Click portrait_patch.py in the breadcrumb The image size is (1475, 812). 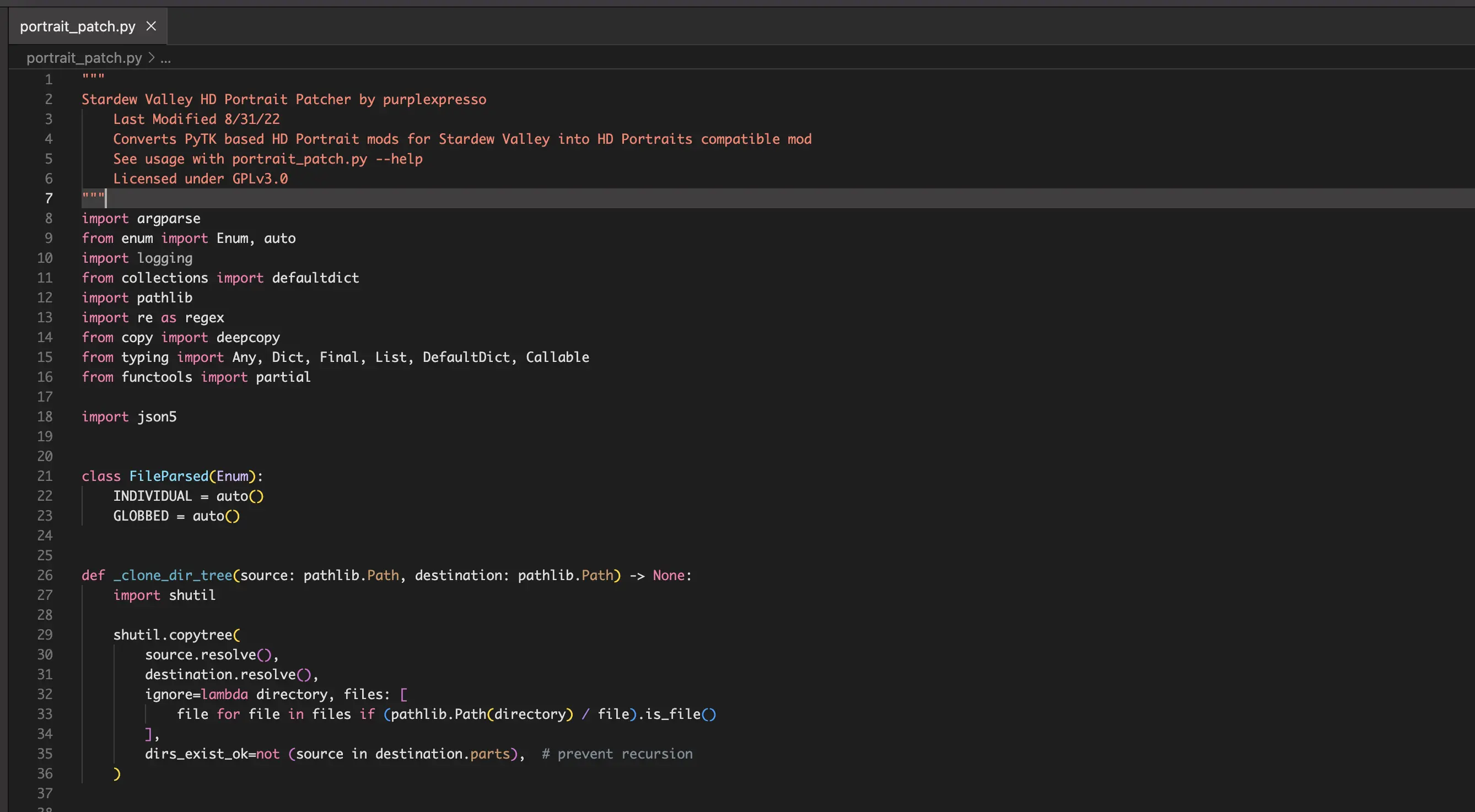click(x=84, y=58)
